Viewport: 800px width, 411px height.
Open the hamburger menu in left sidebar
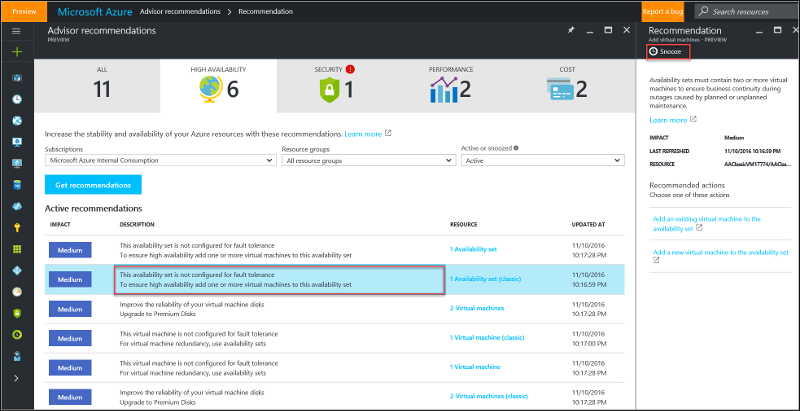(x=16, y=32)
